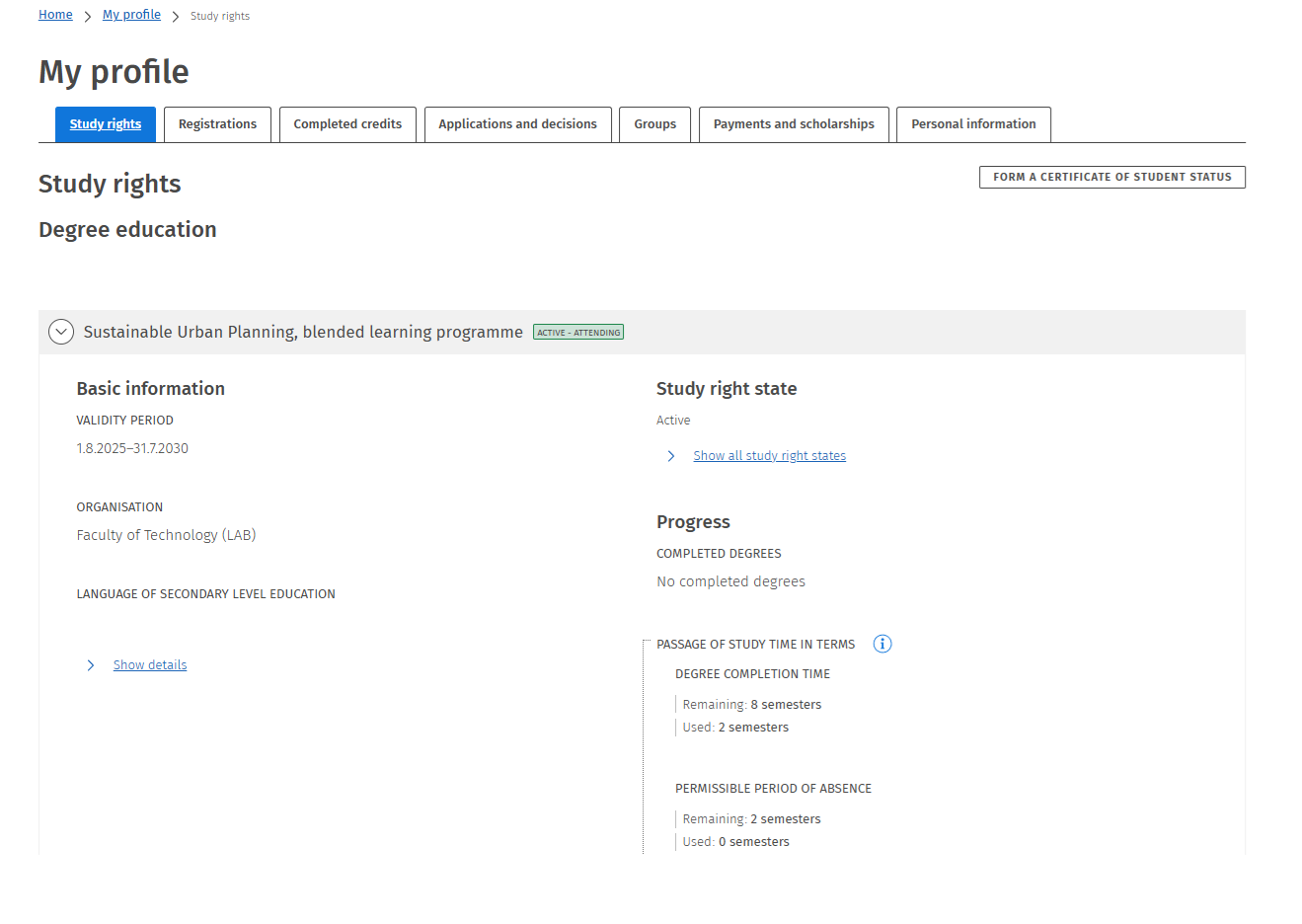Click Language of secondary level education label
The image size is (1302, 924).
point(206,594)
